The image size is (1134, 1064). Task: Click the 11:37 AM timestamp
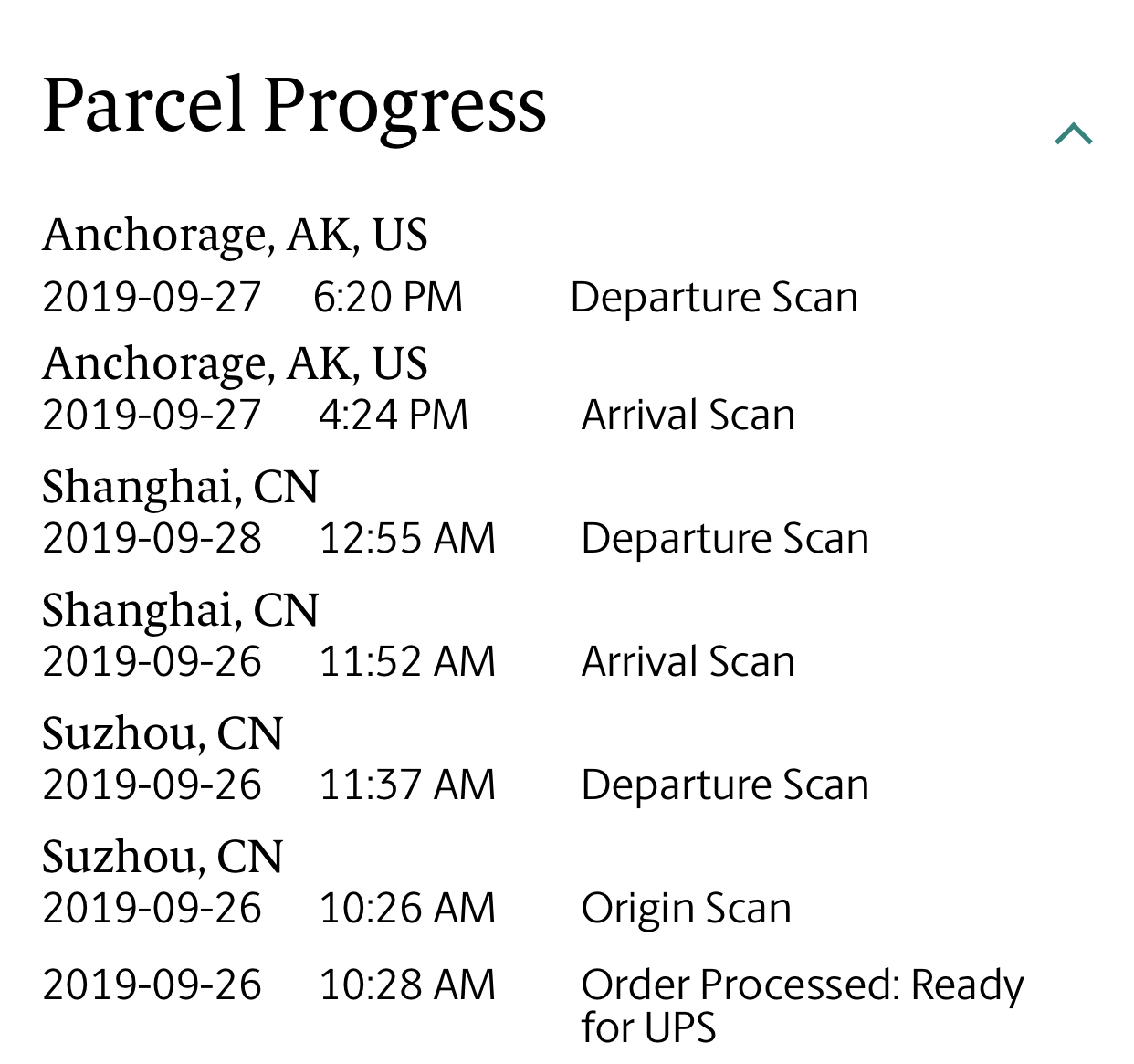[407, 785]
